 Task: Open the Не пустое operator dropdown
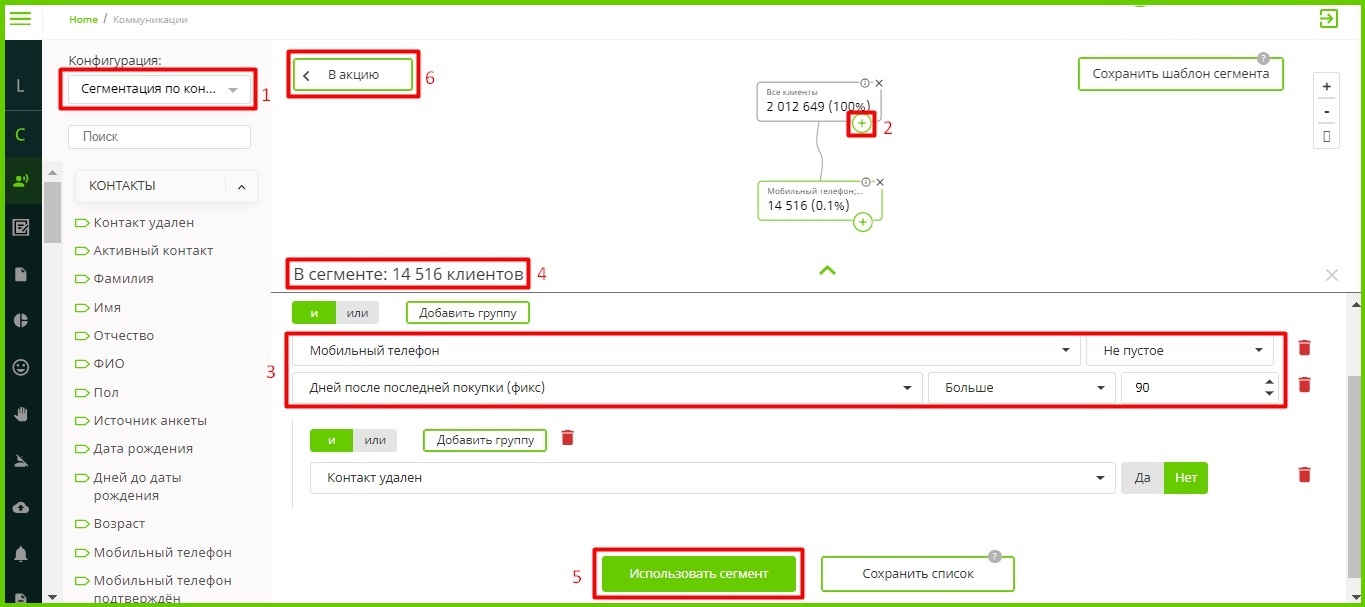coord(1179,351)
